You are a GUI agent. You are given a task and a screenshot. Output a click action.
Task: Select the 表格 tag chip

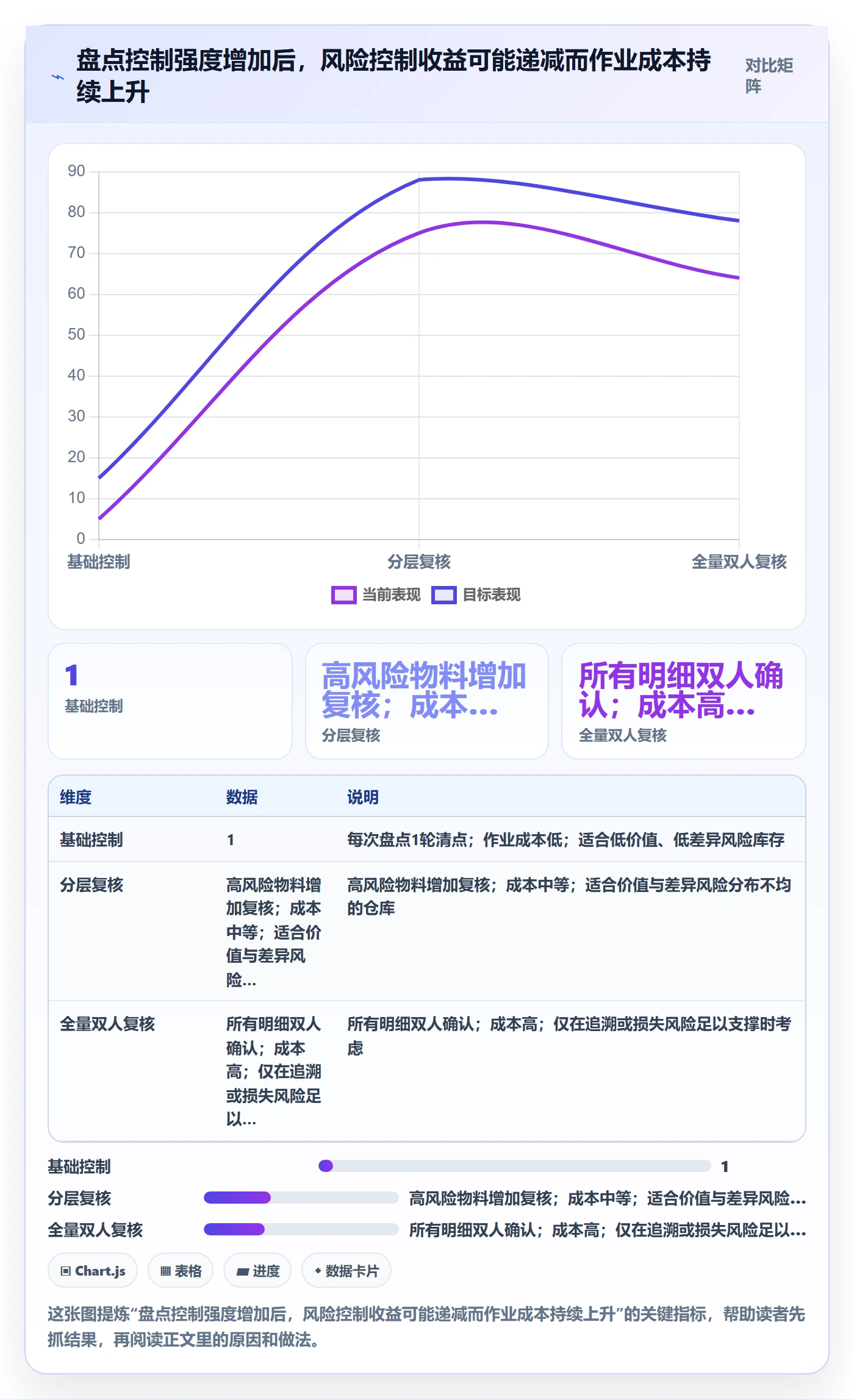point(181,1271)
